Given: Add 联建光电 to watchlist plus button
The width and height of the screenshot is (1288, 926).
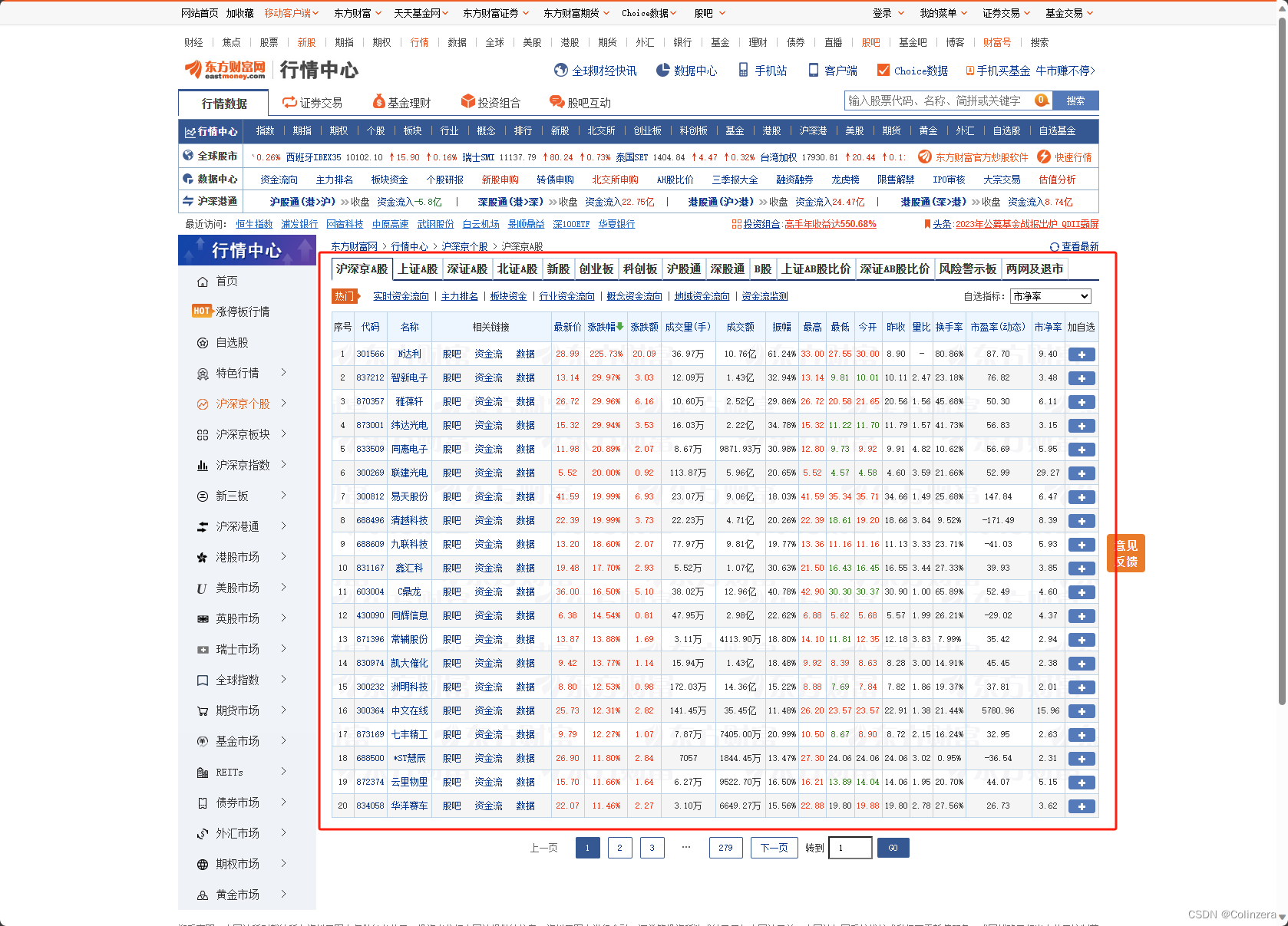Looking at the screenshot, I should click(1082, 473).
